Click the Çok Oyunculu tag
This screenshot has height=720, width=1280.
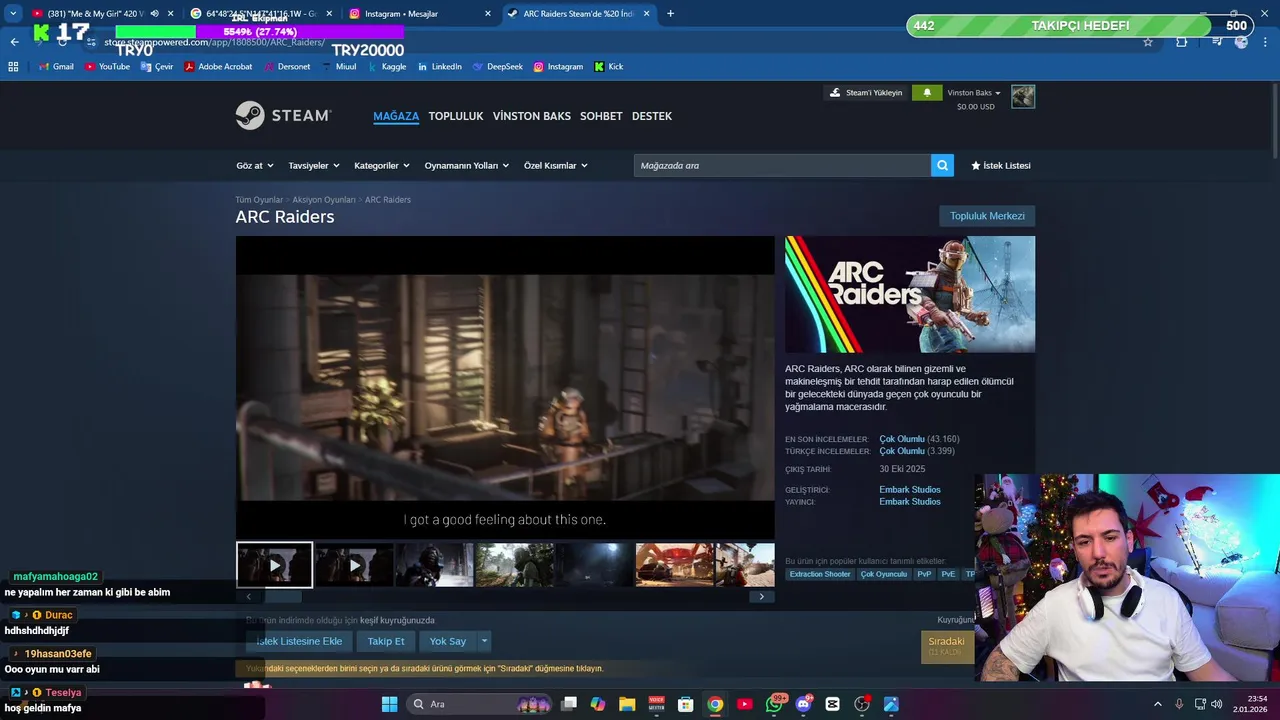click(884, 574)
